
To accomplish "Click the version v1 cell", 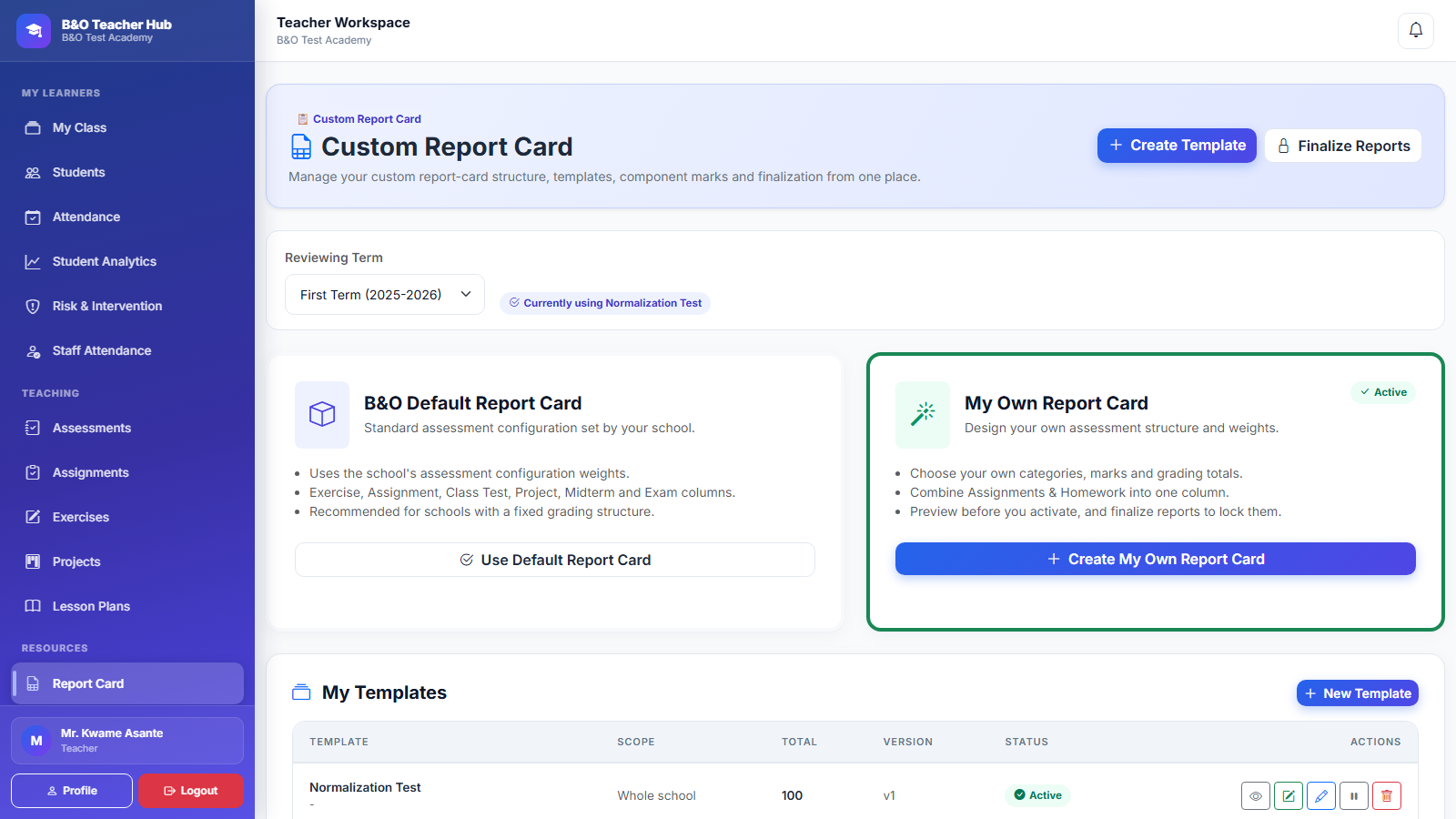I will [889, 795].
